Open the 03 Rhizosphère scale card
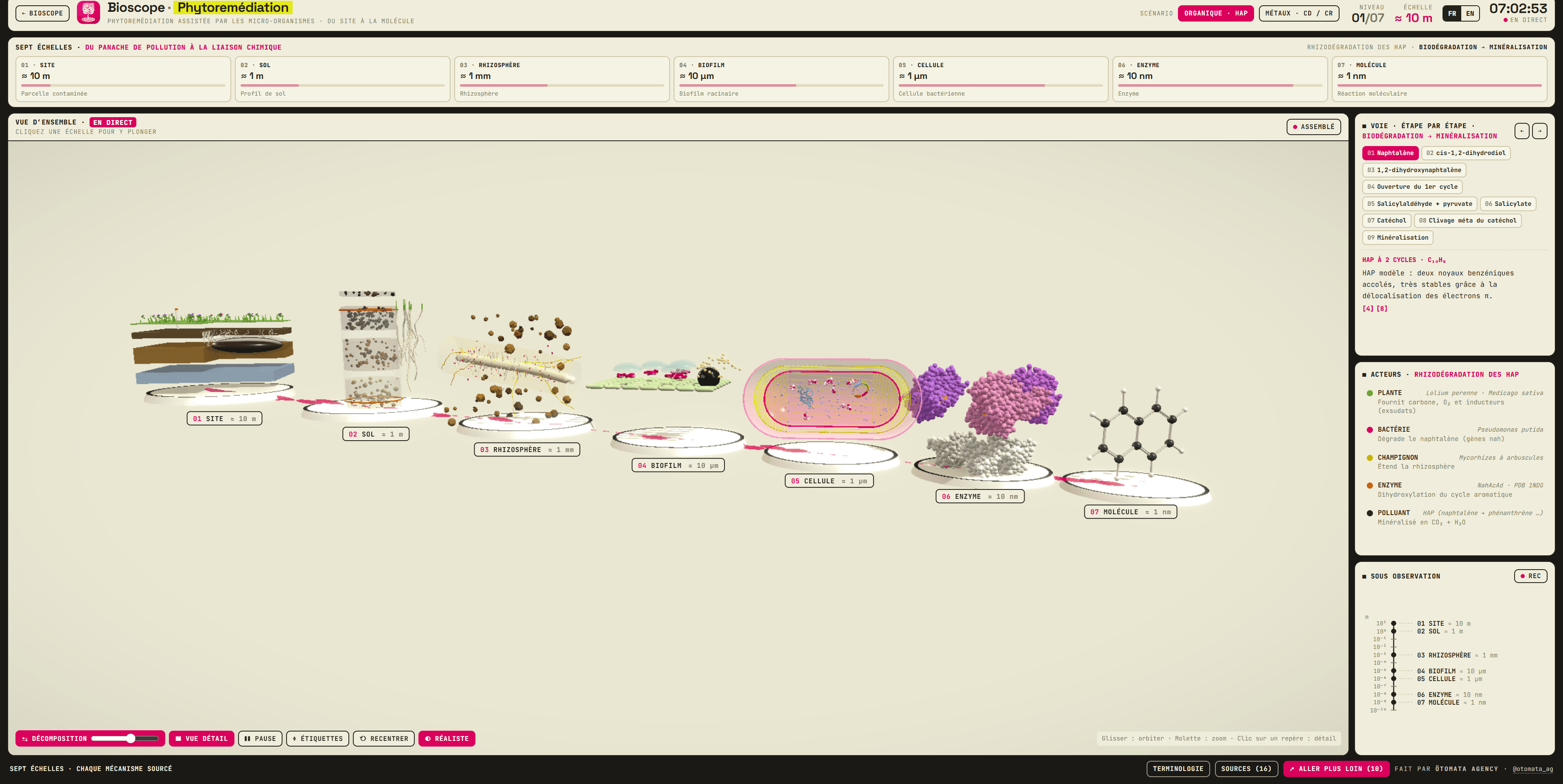The image size is (1563, 784). tap(562, 79)
